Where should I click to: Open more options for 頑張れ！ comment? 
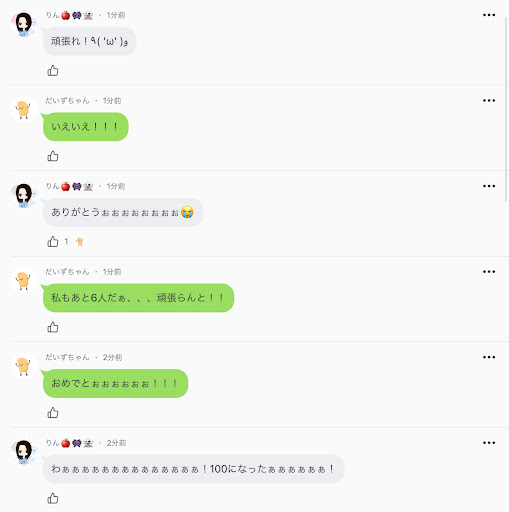click(489, 15)
